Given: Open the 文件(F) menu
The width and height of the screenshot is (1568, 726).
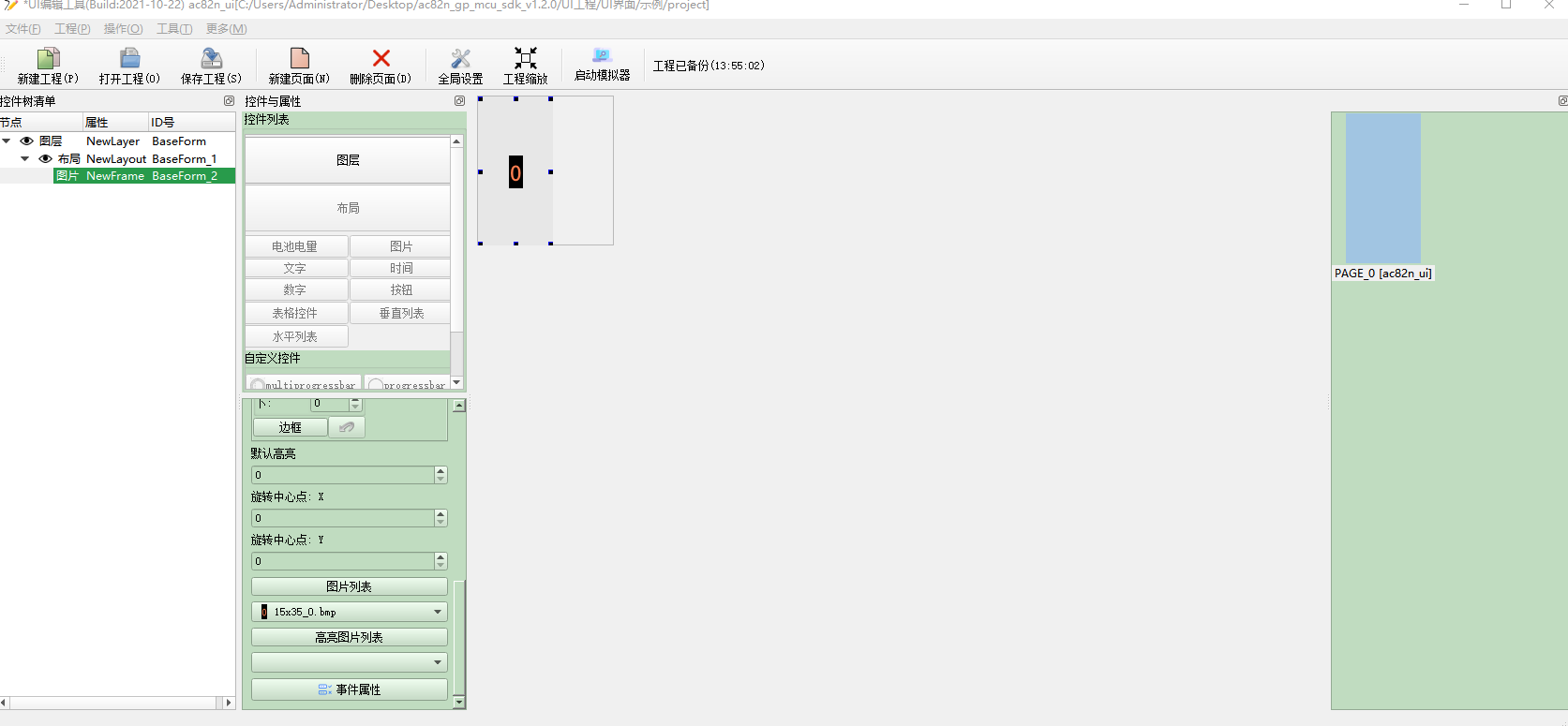Looking at the screenshot, I should pos(22,29).
